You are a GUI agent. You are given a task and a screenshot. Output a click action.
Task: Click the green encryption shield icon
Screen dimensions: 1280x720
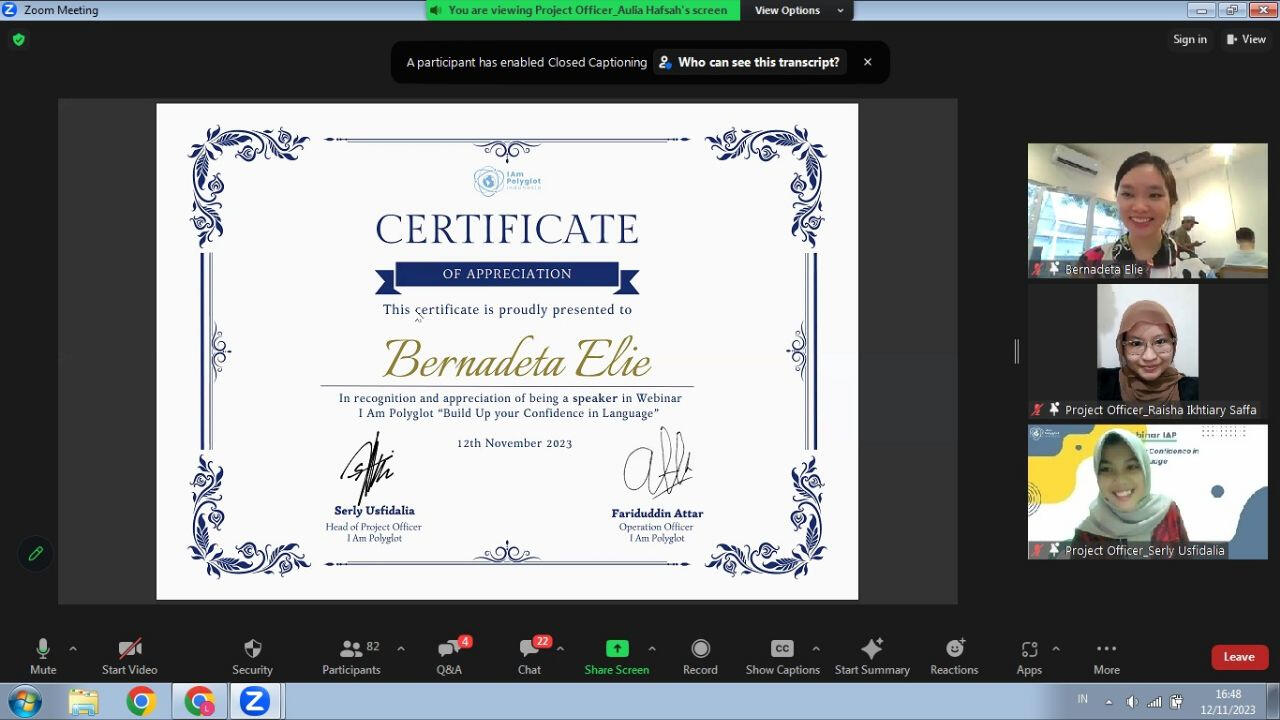[18, 40]
